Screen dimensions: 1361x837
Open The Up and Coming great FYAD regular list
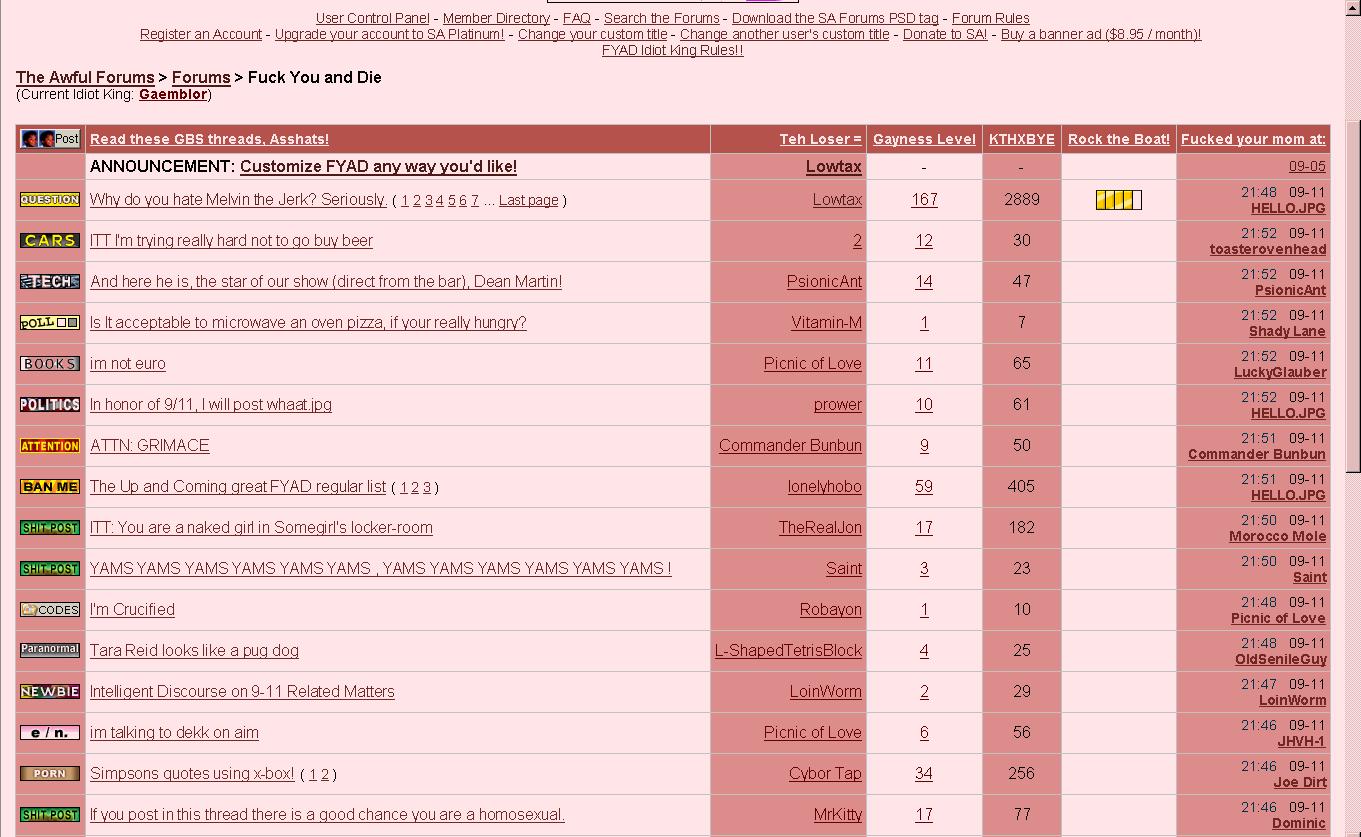(238, 487)
